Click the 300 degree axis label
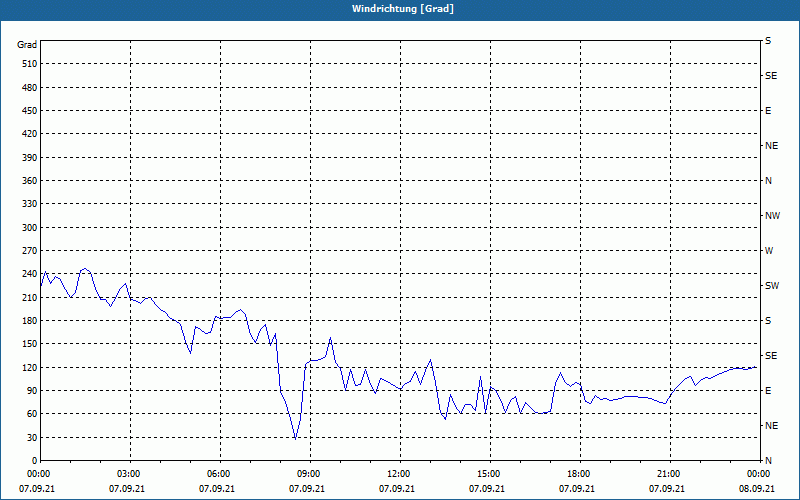The image size is (800, 500). tap(30, 228)
